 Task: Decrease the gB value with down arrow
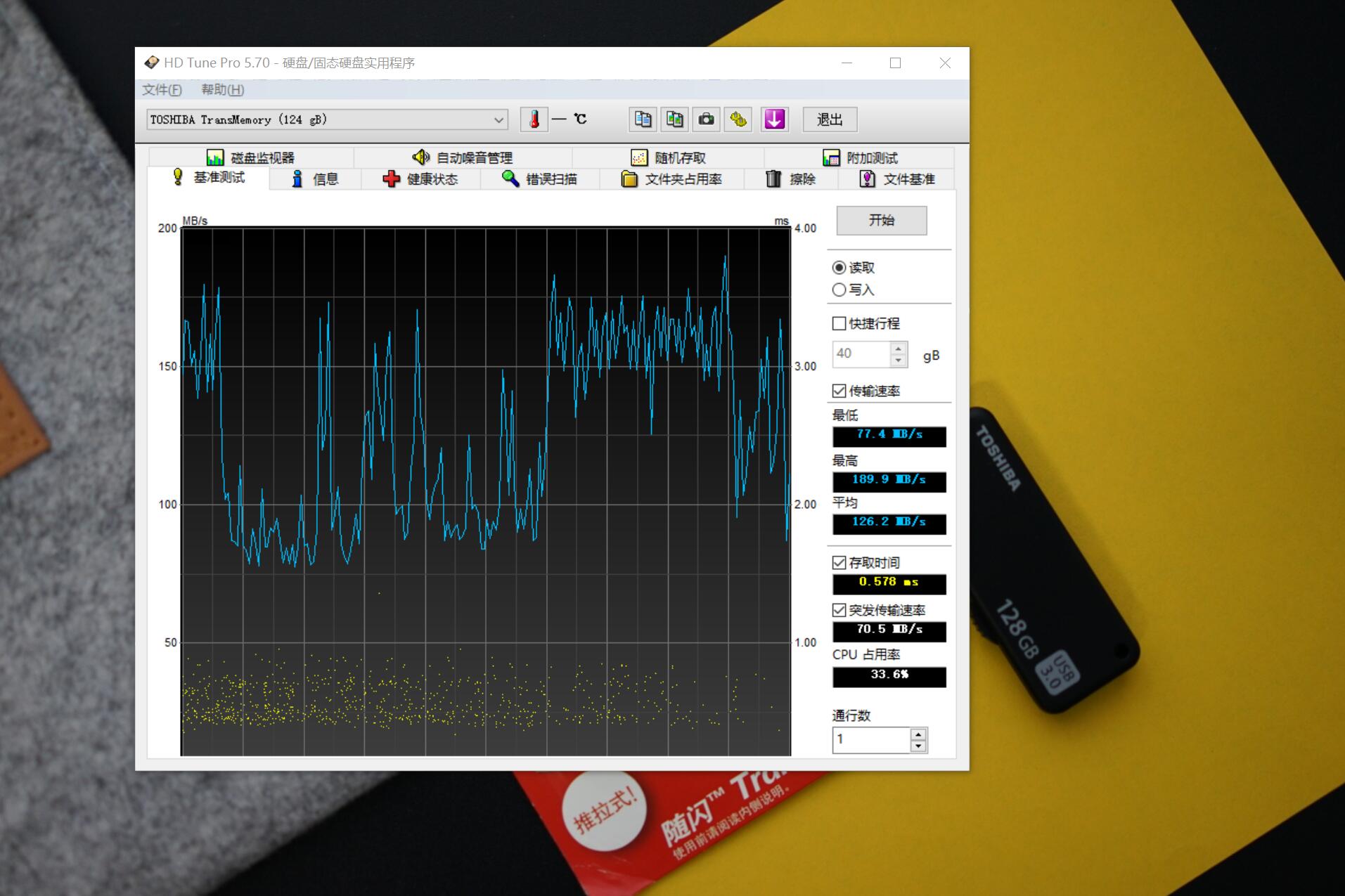point(898,361)
